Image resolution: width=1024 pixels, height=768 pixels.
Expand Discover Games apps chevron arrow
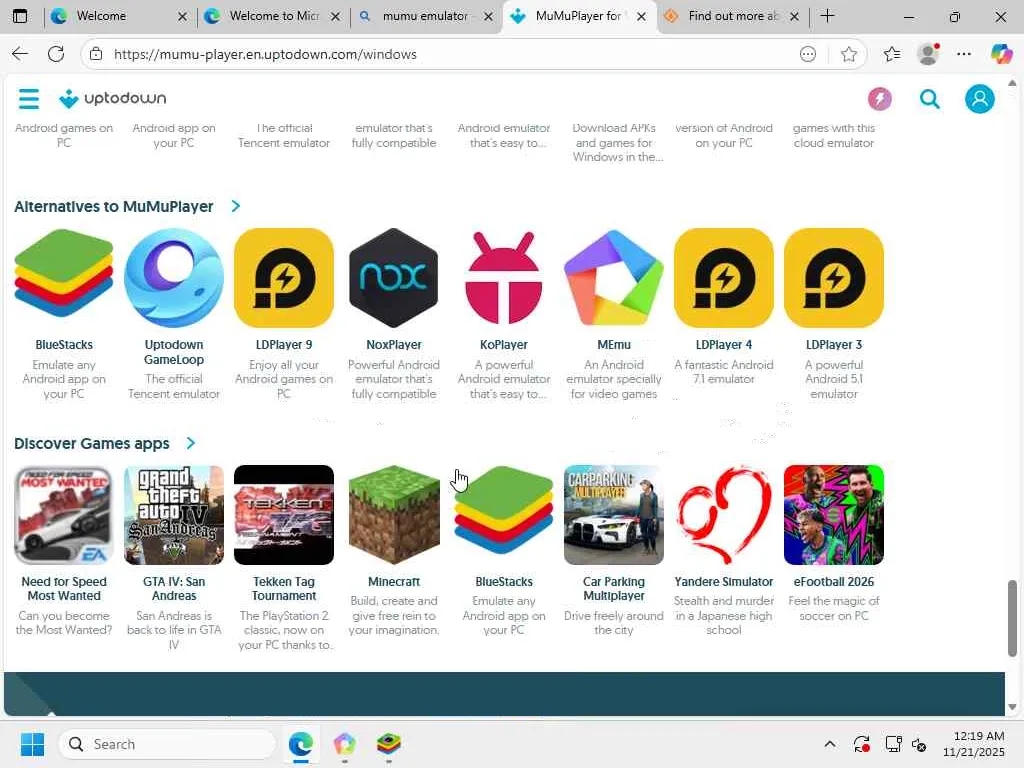pos(191,443)
